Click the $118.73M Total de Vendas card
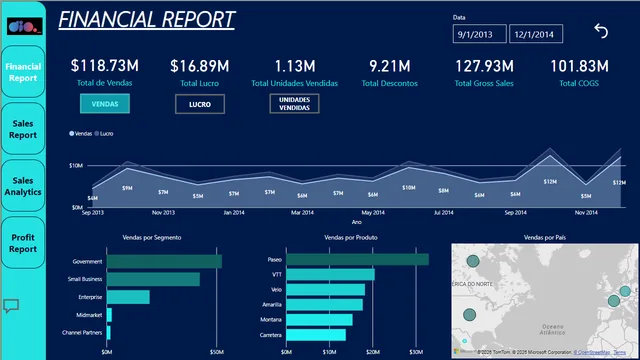The height and width of the screenshot is (360, 640). [105, 72]
